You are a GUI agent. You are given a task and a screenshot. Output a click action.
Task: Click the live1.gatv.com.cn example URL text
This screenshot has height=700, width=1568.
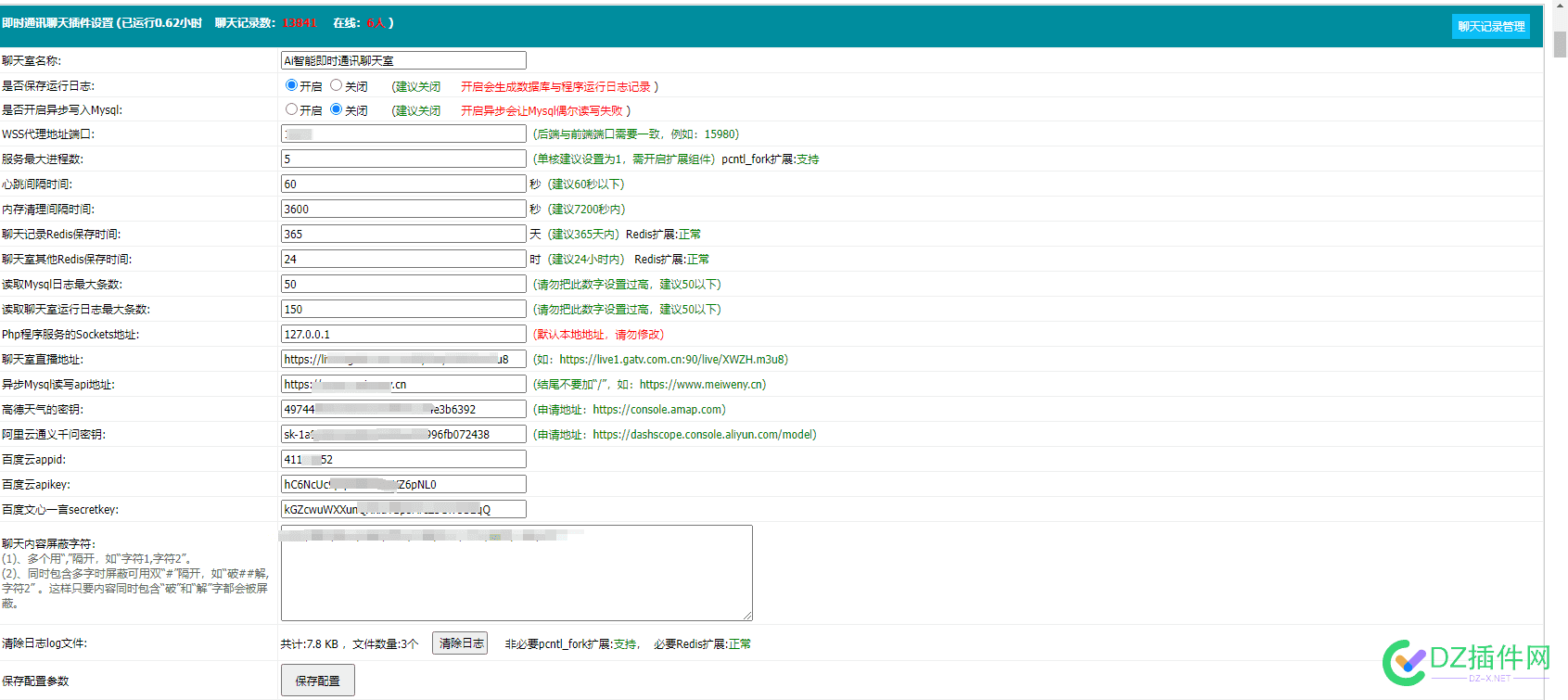pos(674,360)
